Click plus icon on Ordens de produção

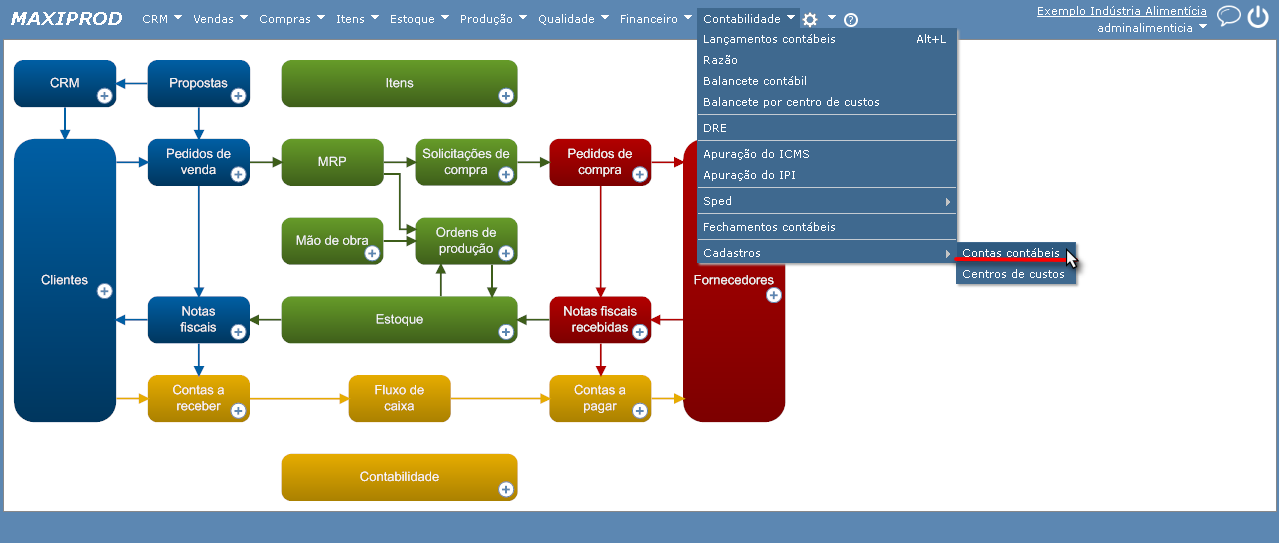pyautogui.click(x=506, y=254)
